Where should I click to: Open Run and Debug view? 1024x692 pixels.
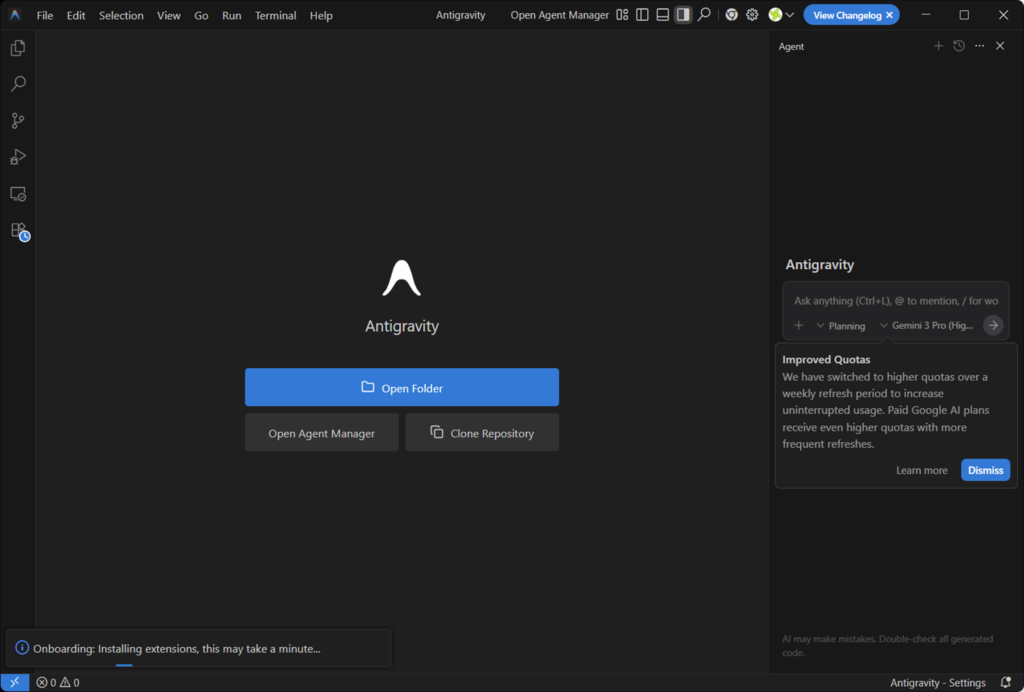pos(18,157)
